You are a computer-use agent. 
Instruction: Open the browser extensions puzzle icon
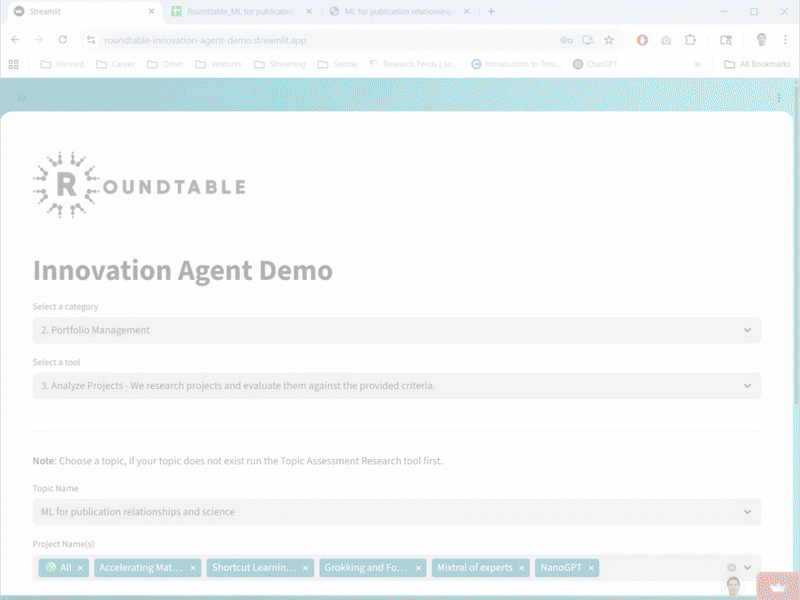tap(688, 42)
